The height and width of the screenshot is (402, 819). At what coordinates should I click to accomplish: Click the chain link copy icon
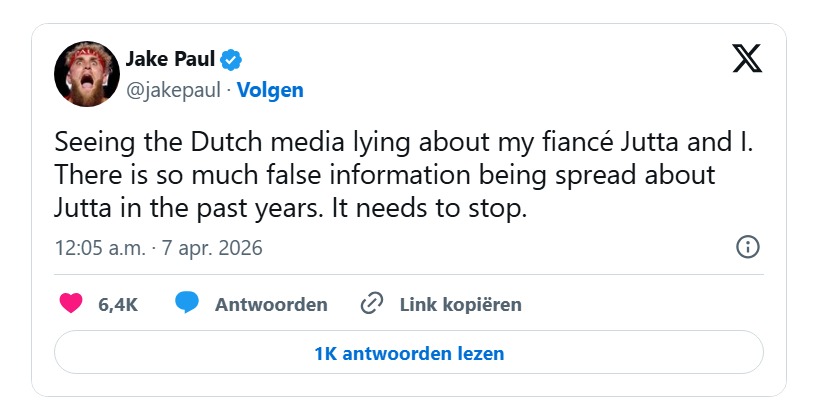pyautogui.click(x=372, y=304)
